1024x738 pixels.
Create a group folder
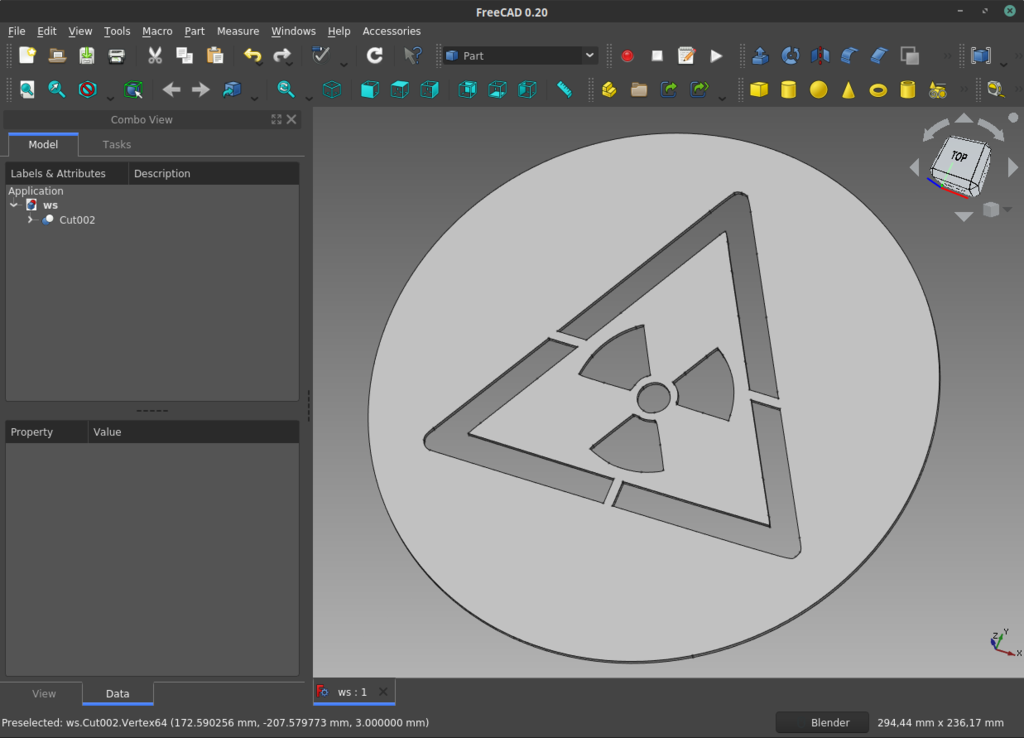tap(639, 89)
